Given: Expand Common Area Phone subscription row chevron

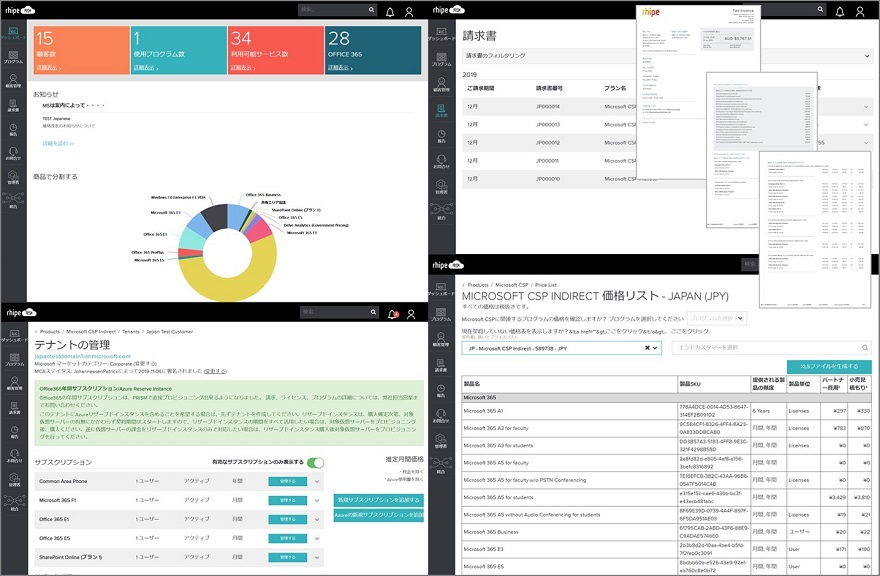Looking at the screenshot, I should coord(317,482).
